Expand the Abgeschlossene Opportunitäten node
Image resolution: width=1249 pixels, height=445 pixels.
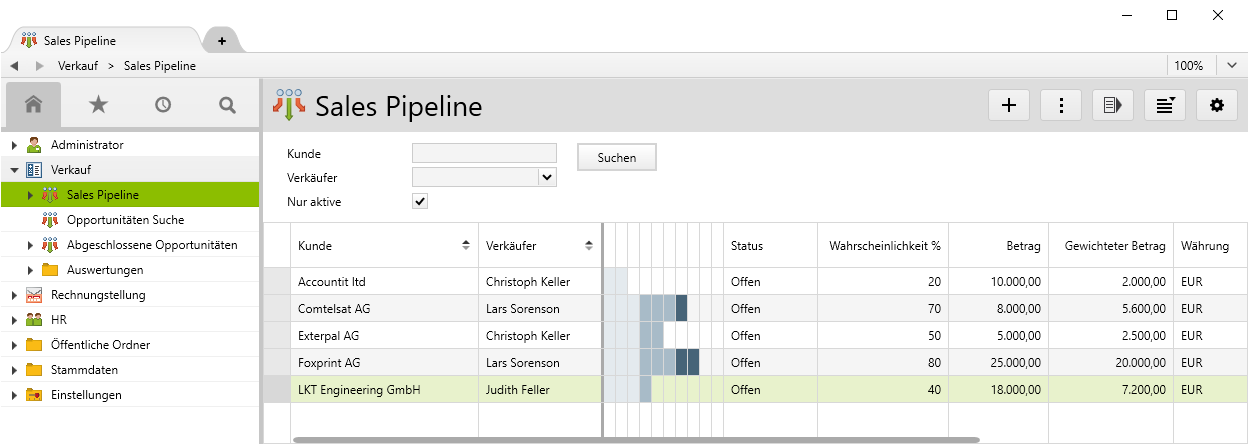pyautogui.click(x=30, y=245)
